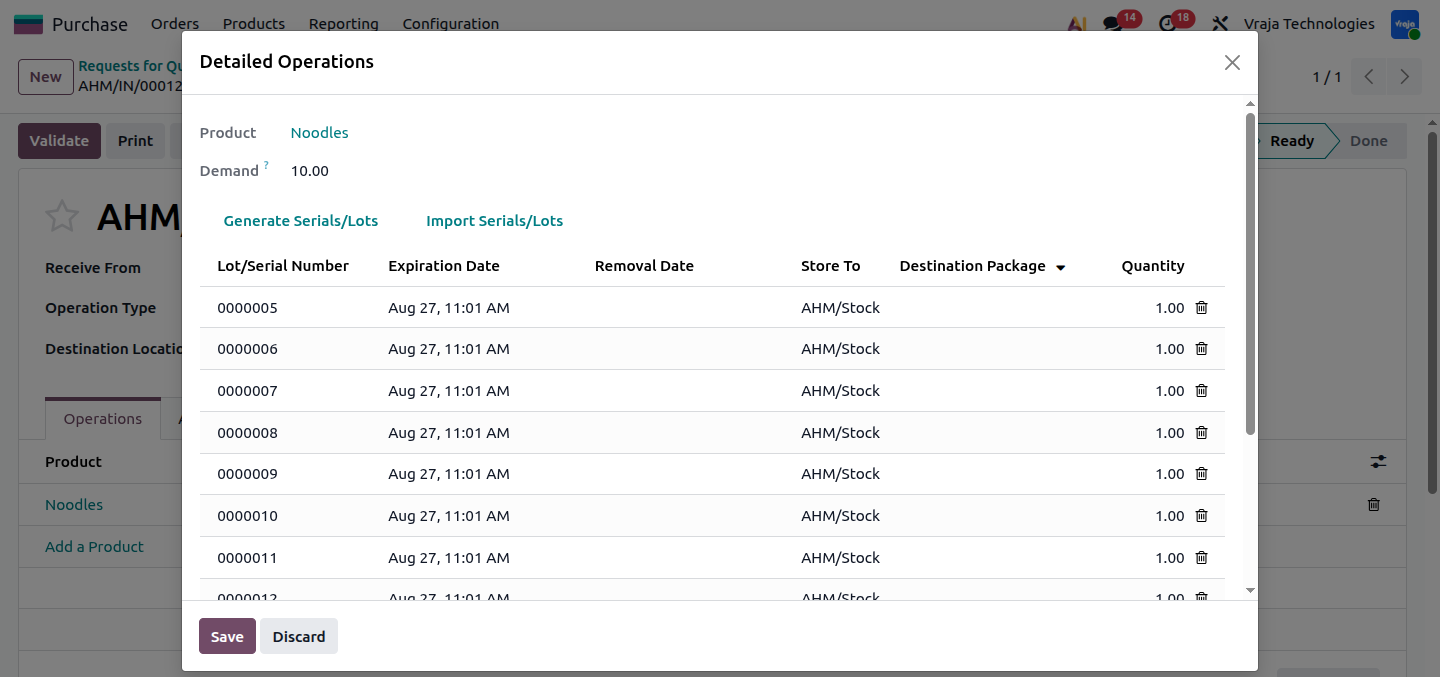Click Generate Serials/Lots
Image resolution: width=1440 pixels, height=677 pixels.
[301, 221]
